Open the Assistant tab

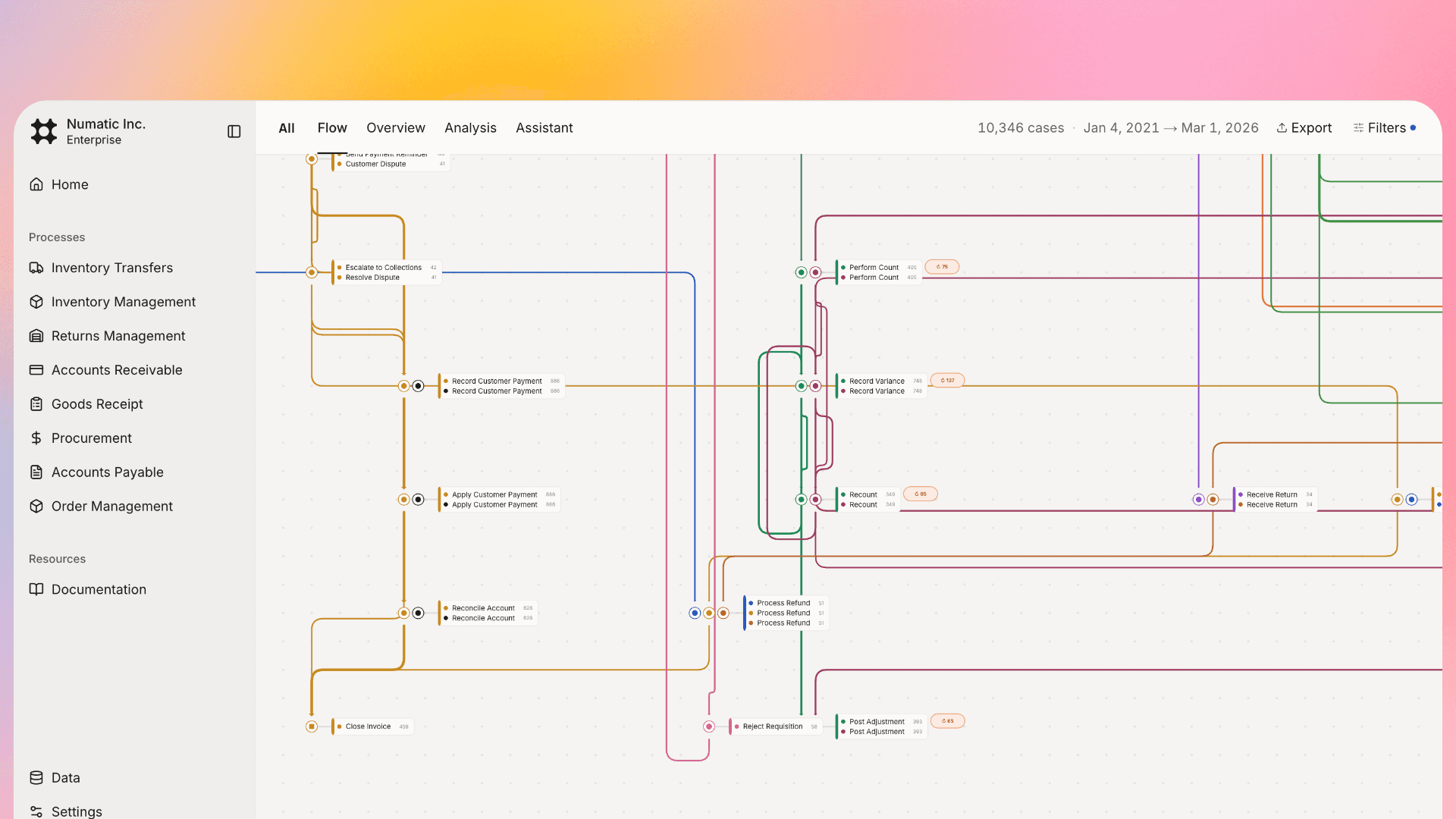coord(544,128)
